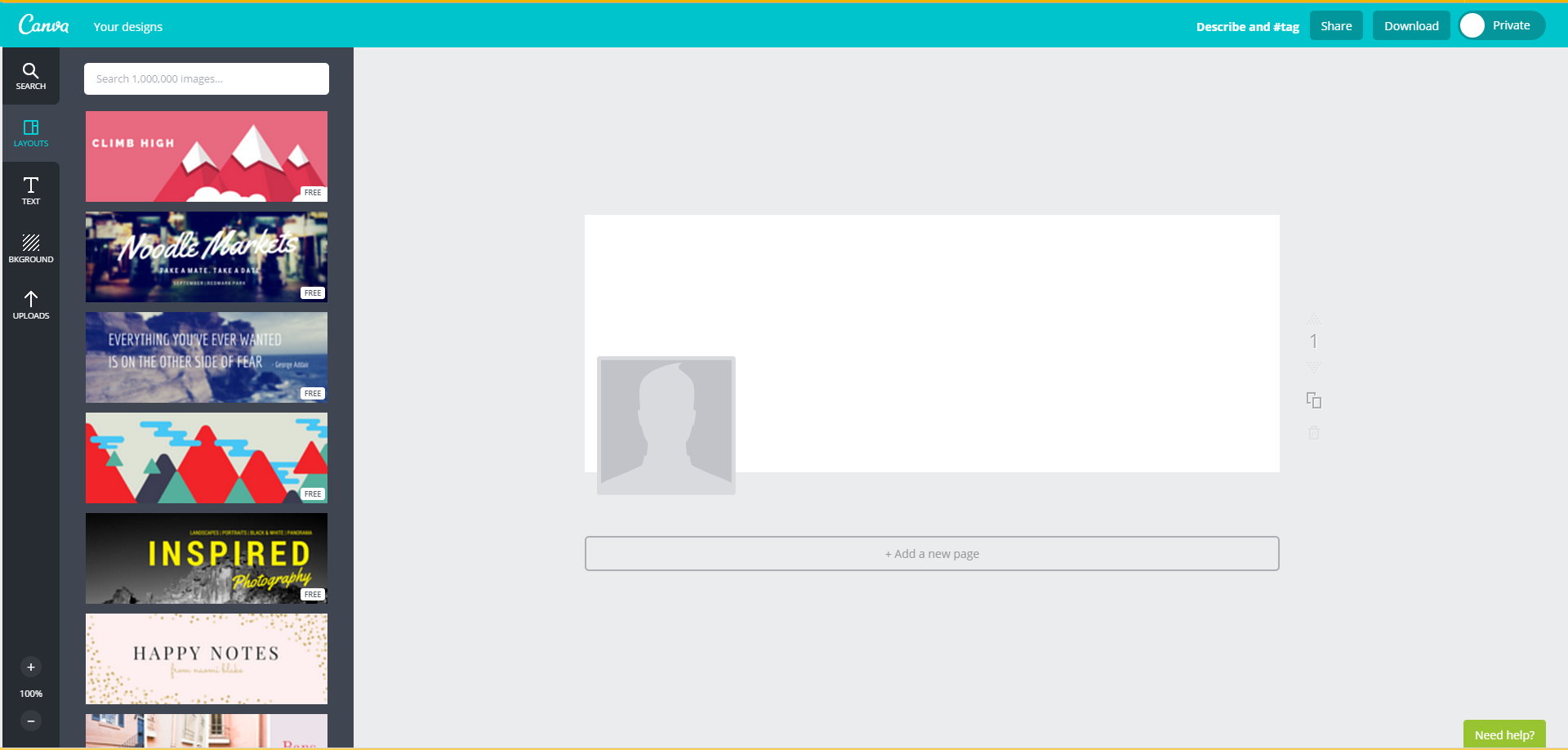Viewport: 1568px width, 750px height.
Task: Click the Download button
Action: coord(1411,25)
